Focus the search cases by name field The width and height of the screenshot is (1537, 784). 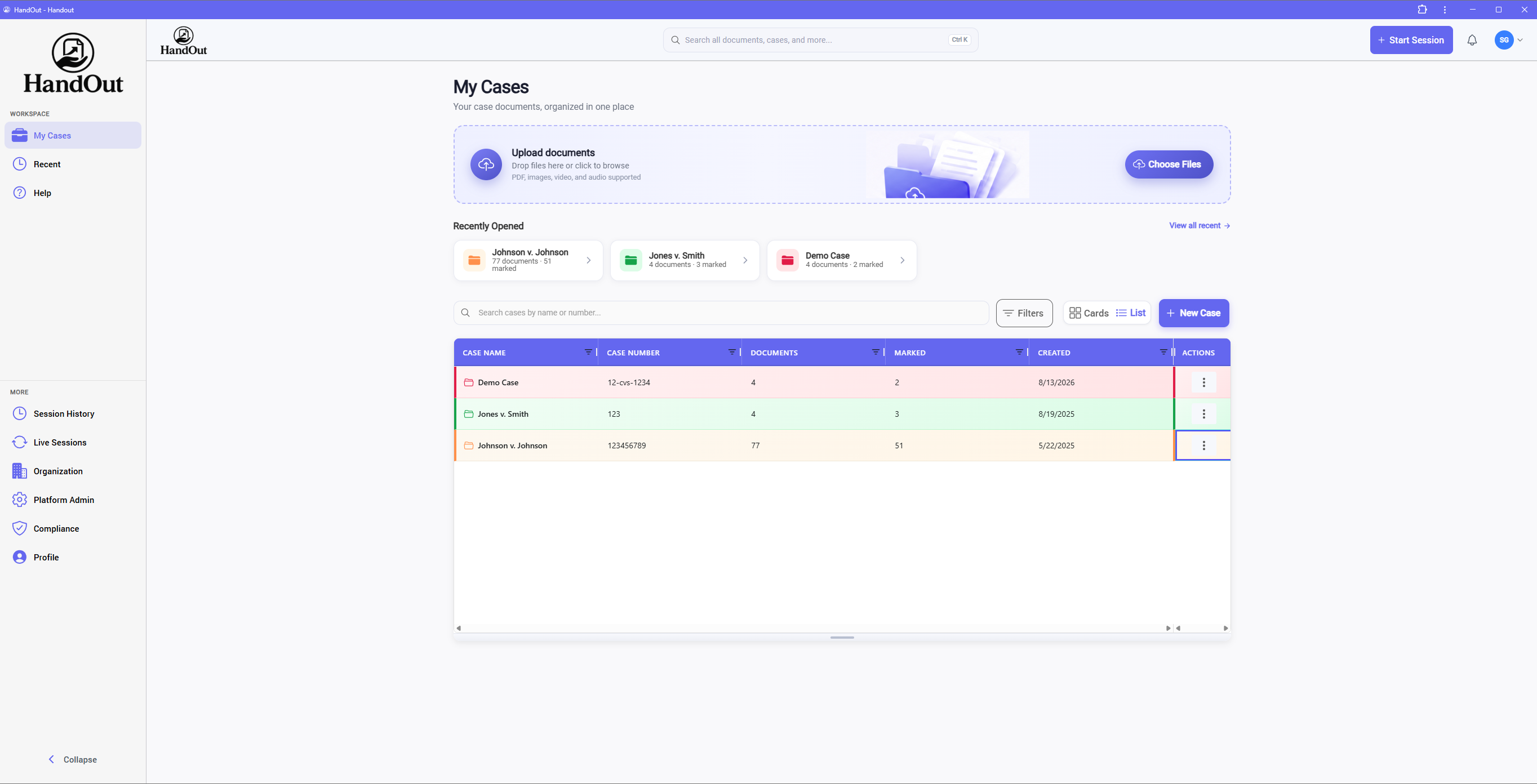(x=721, y=313)
